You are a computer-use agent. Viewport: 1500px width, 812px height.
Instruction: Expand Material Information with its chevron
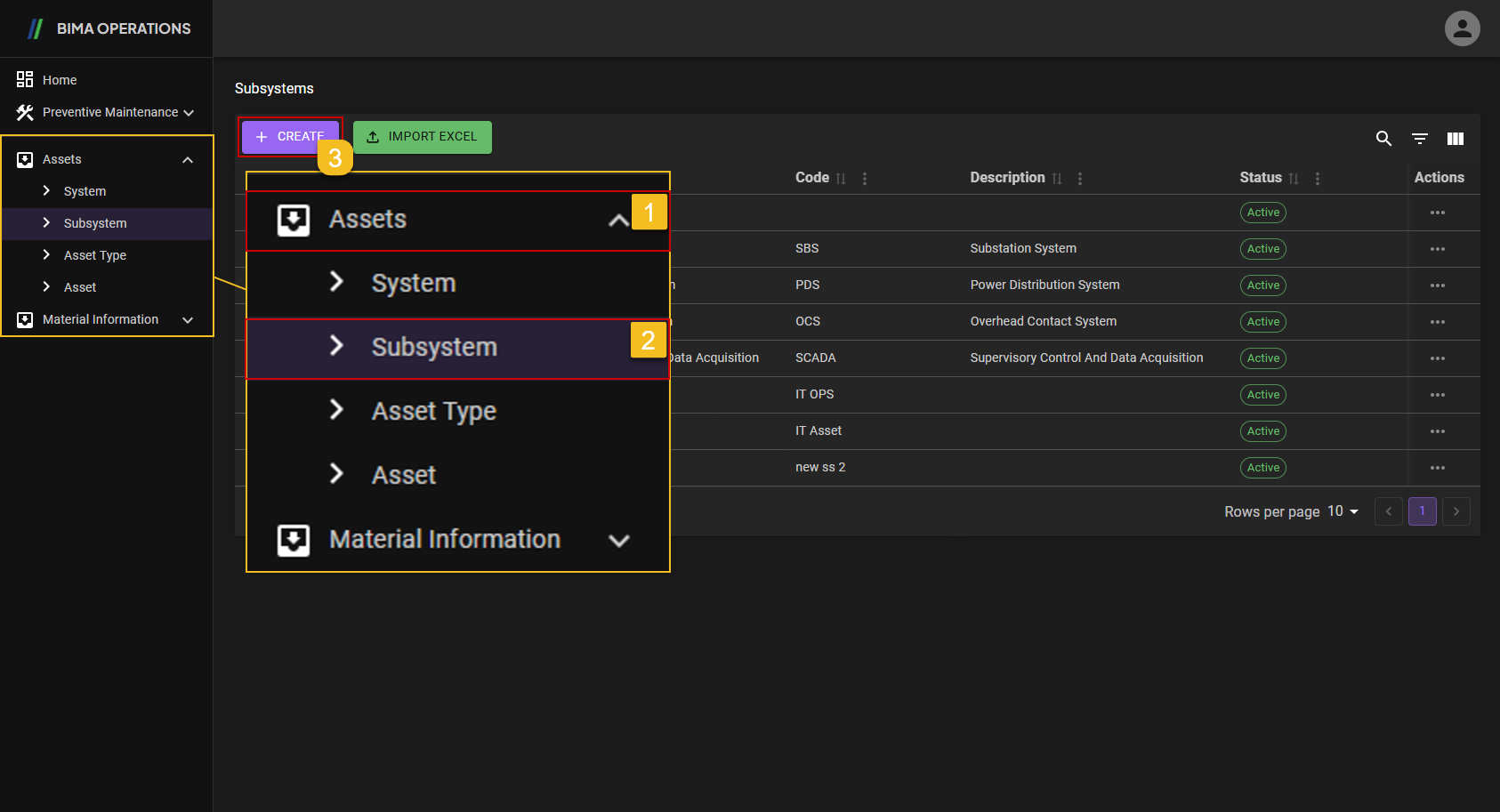pos(618,540)
